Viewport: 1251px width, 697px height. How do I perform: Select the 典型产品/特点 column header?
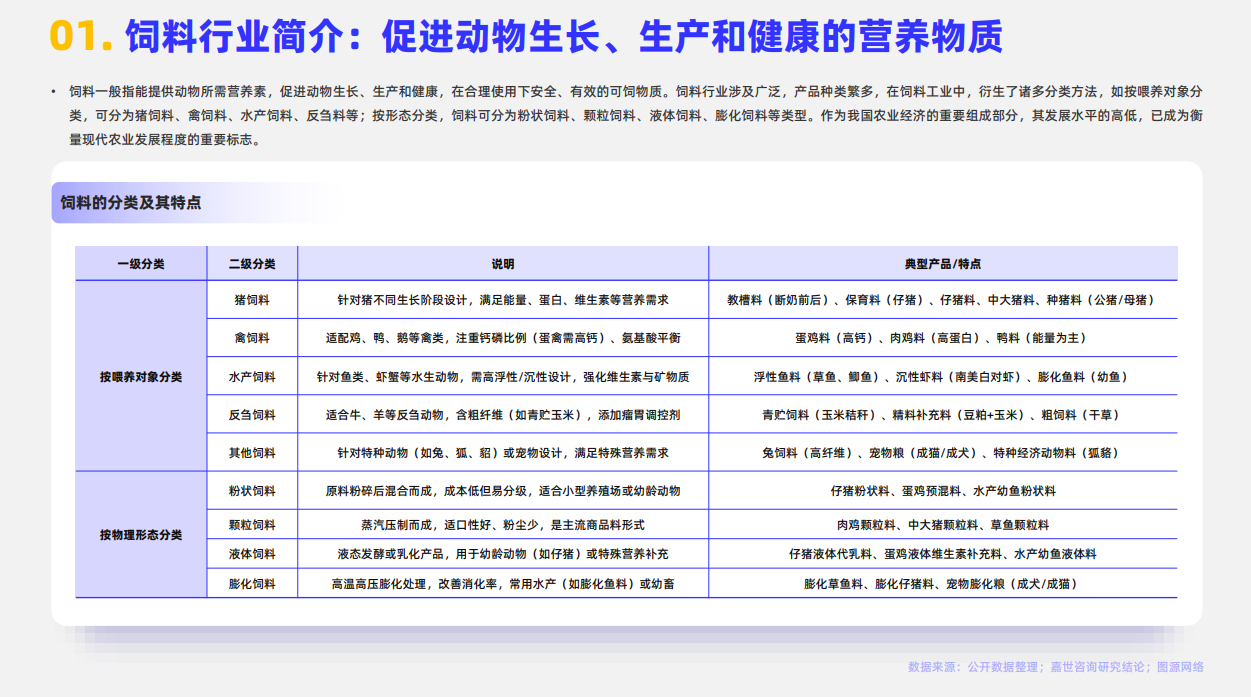pos(942,264)
